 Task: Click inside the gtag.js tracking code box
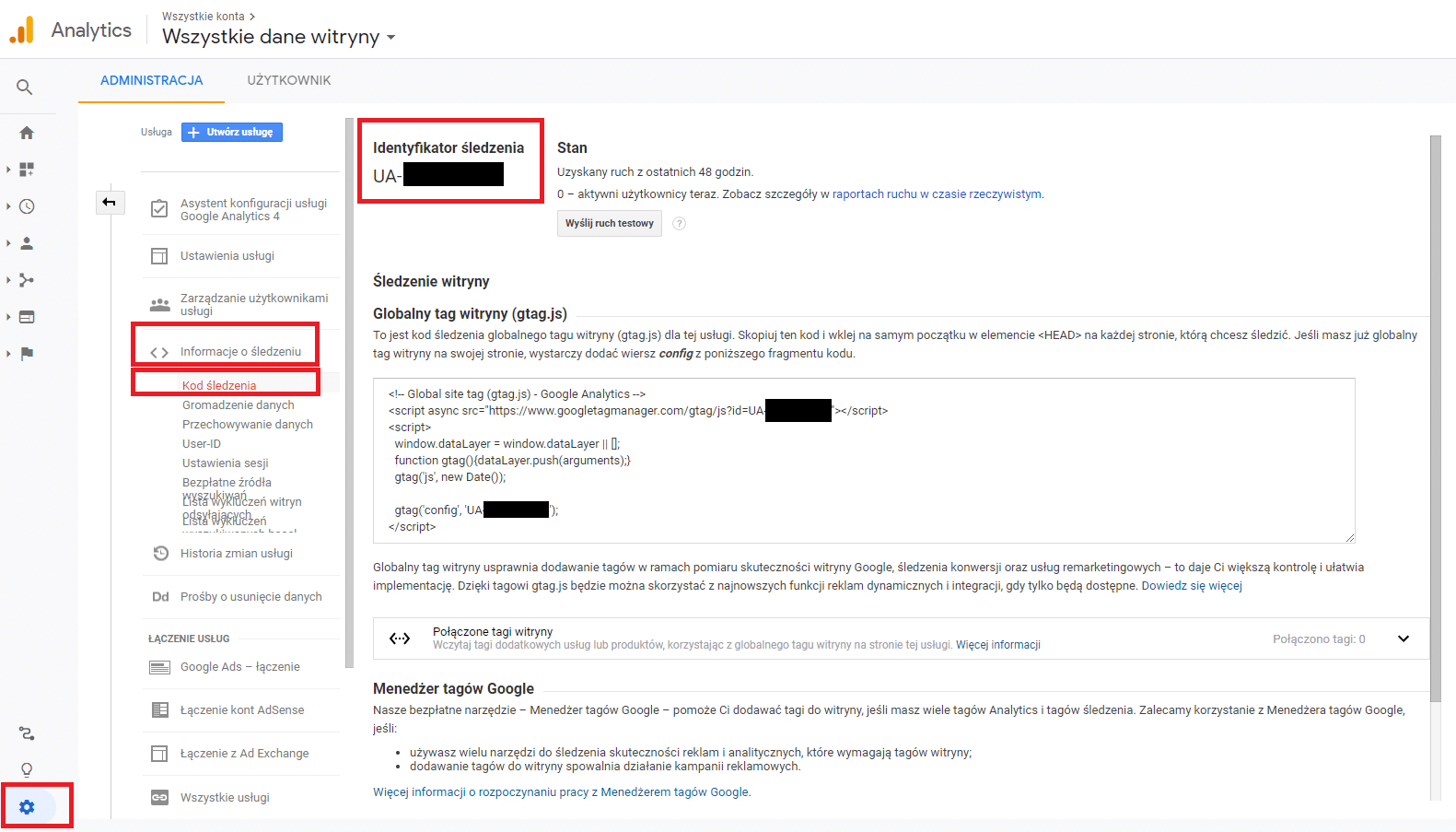click(x=864, y=461)
